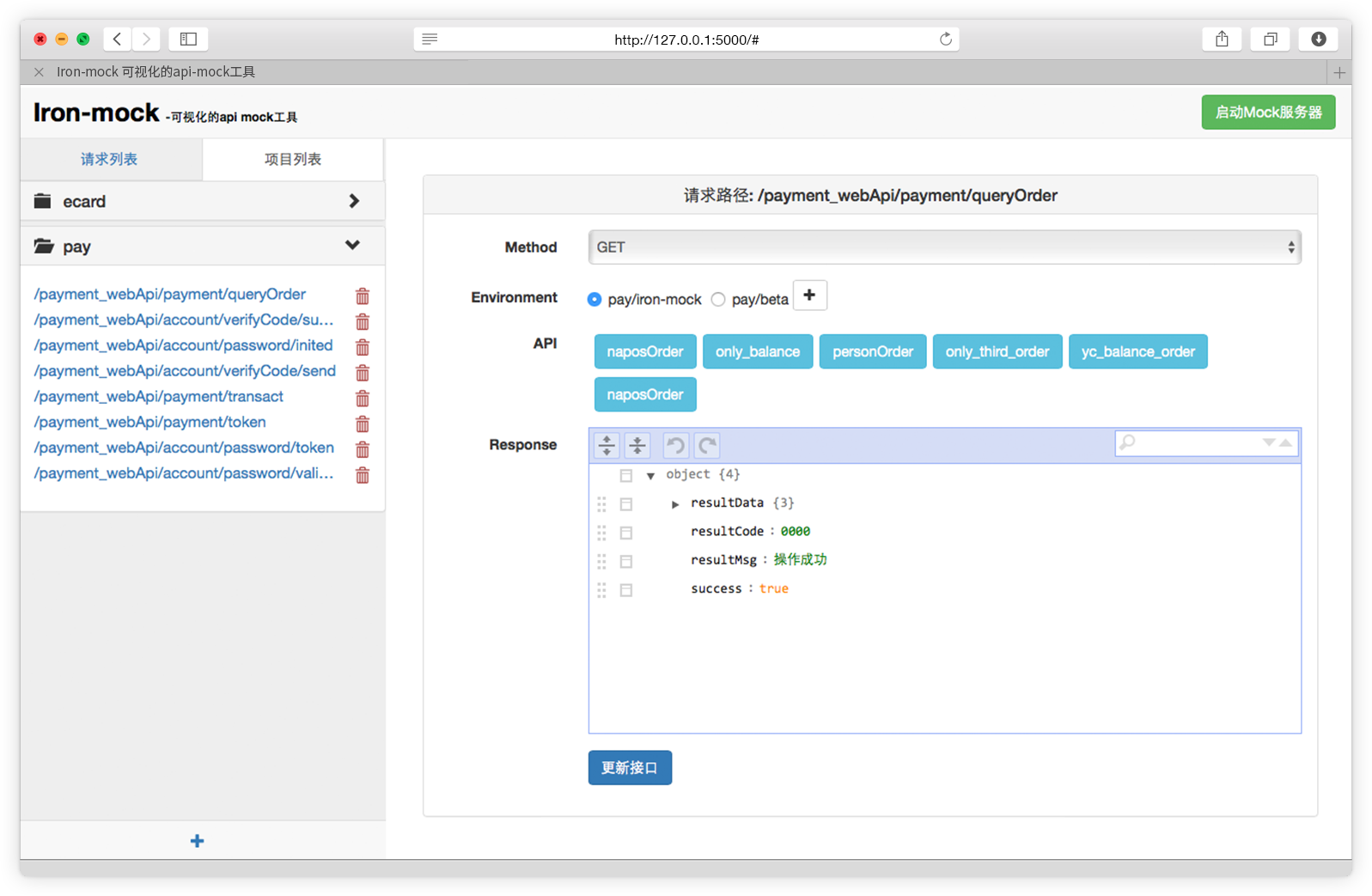Expand the resultData node

click(x=675, y=504)
